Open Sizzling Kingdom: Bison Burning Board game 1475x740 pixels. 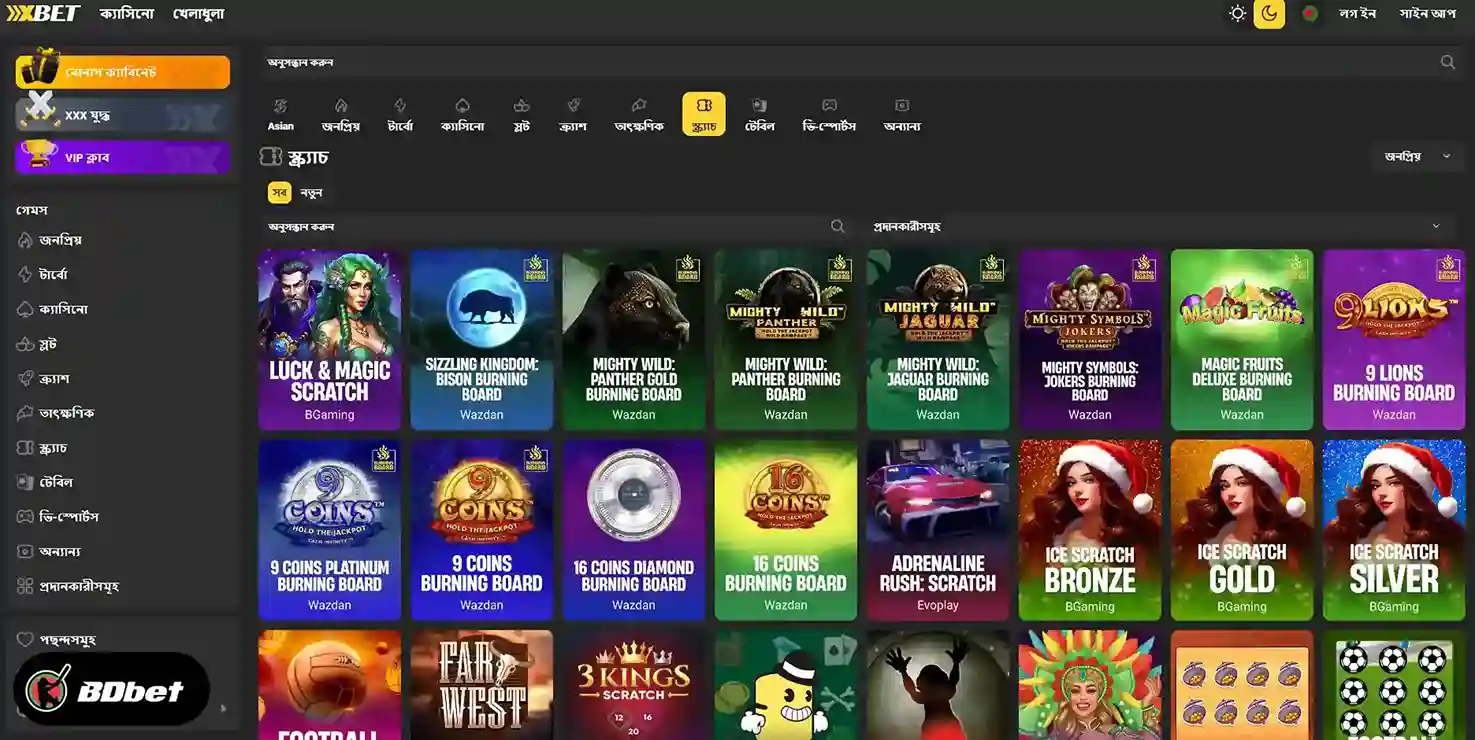(481, 339)
